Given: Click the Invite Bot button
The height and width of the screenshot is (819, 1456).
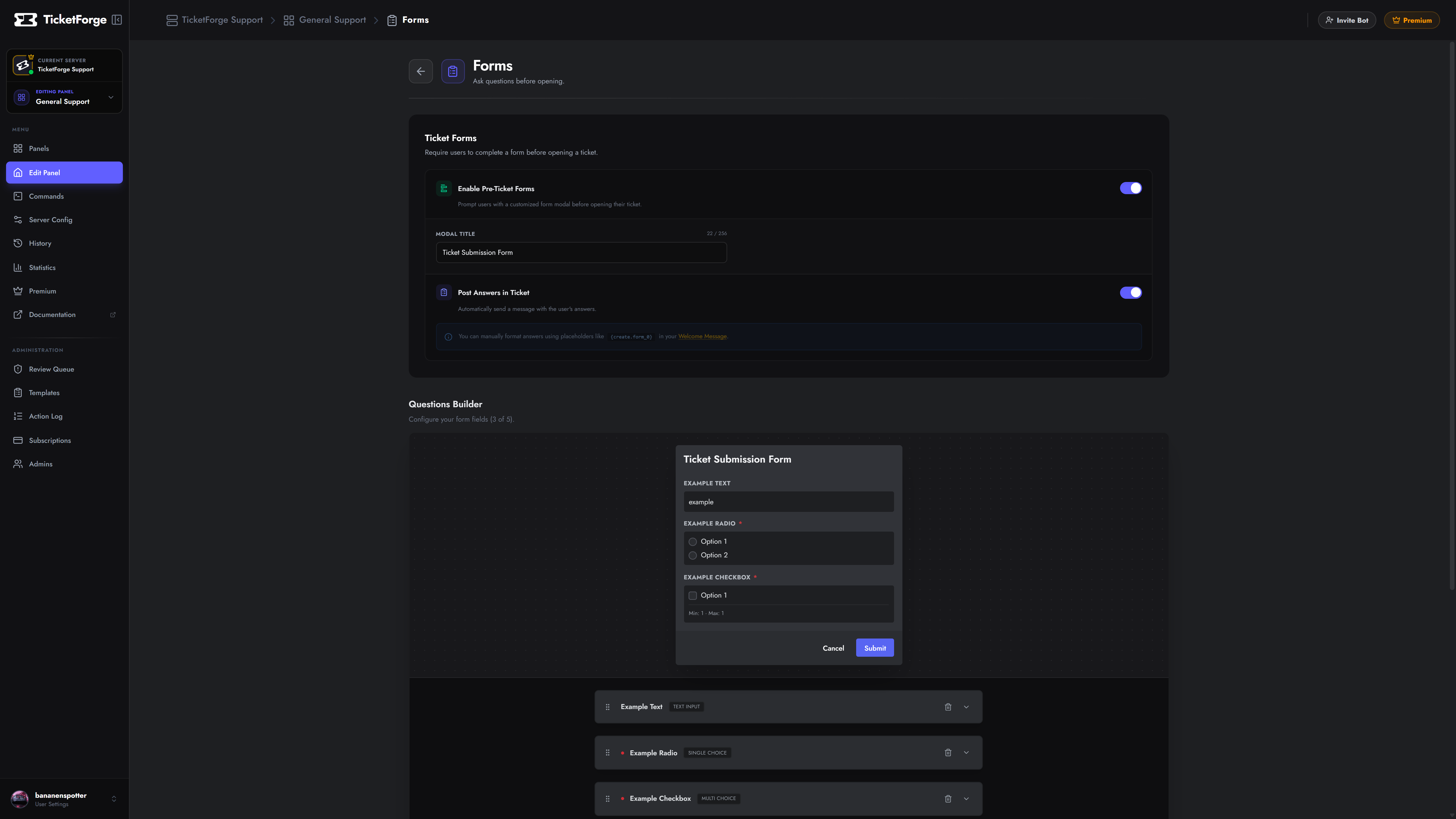Looking at the screenshot, I should click(1347, 20).
